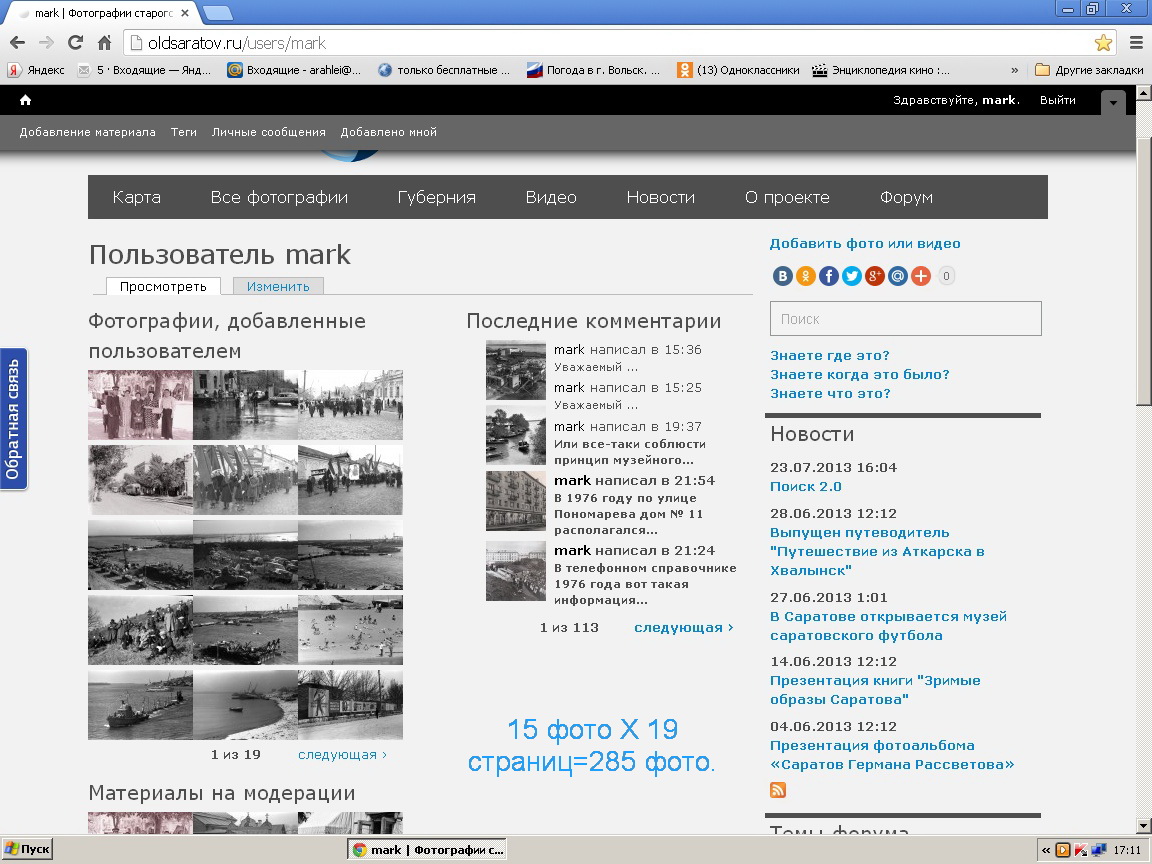Image resolution: width=1152 pixels, height=864 pixels.
Task: Open the О проекте menu item
Action: coord(787,197)
